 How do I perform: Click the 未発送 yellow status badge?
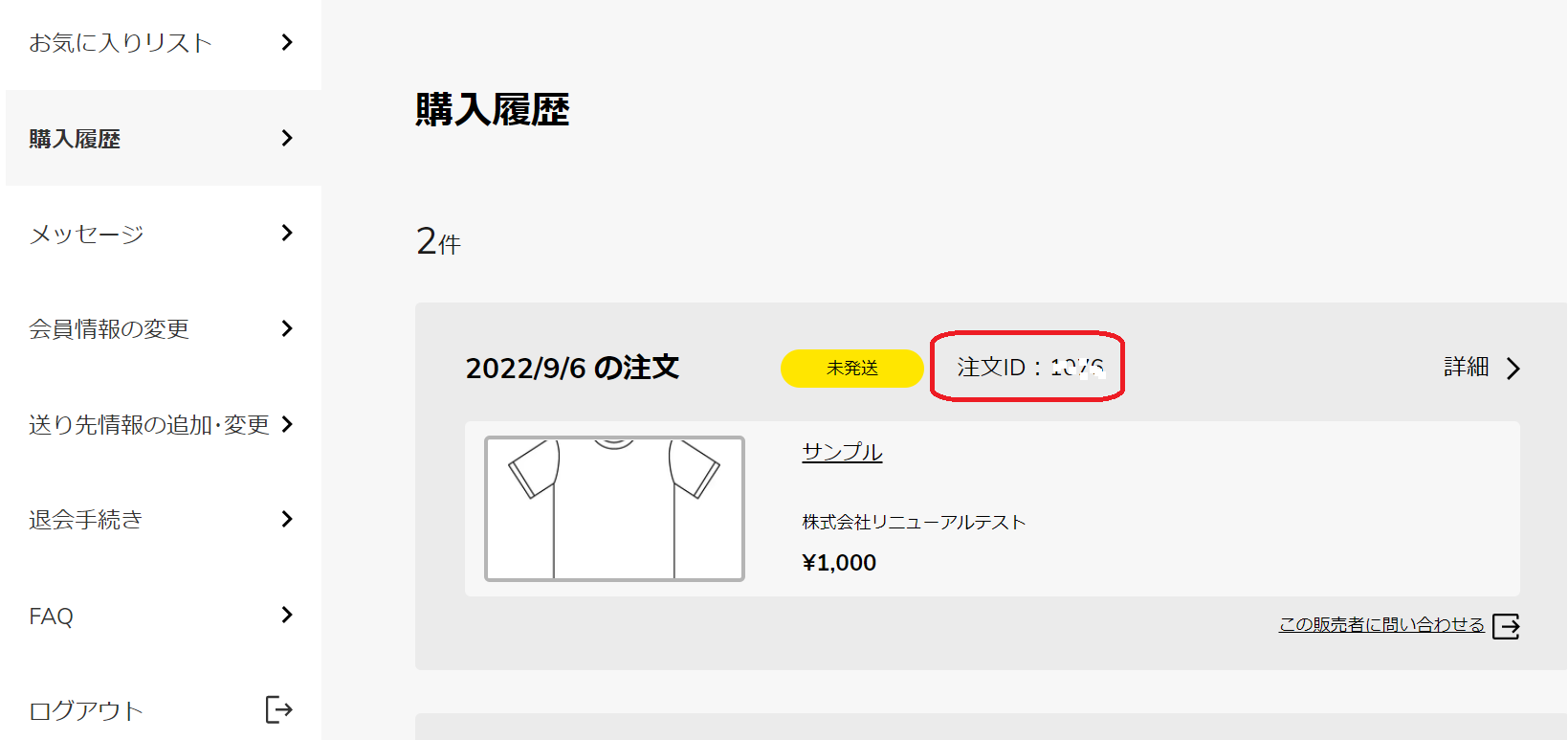852,369
